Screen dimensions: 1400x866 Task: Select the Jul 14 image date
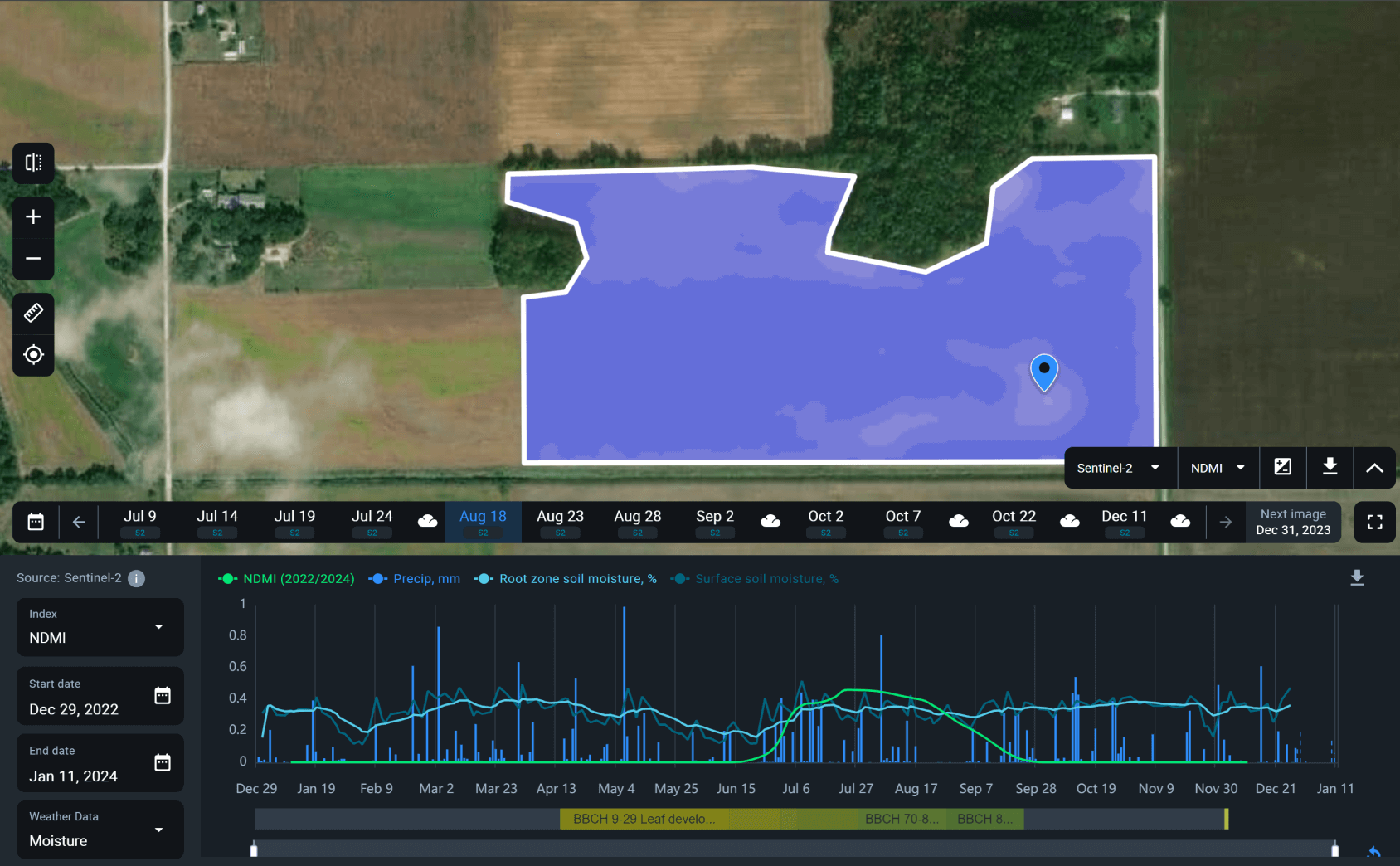[217, 522]
